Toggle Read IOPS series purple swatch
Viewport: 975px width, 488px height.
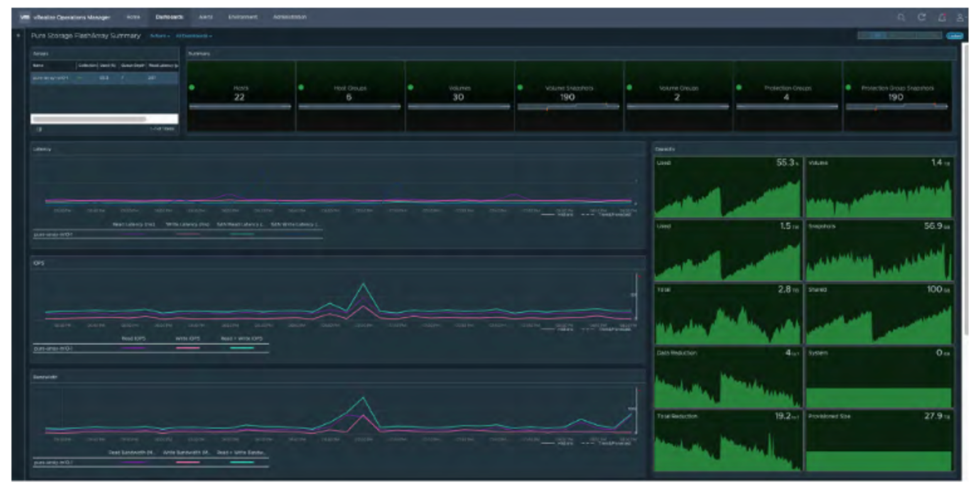coord(134,348)
